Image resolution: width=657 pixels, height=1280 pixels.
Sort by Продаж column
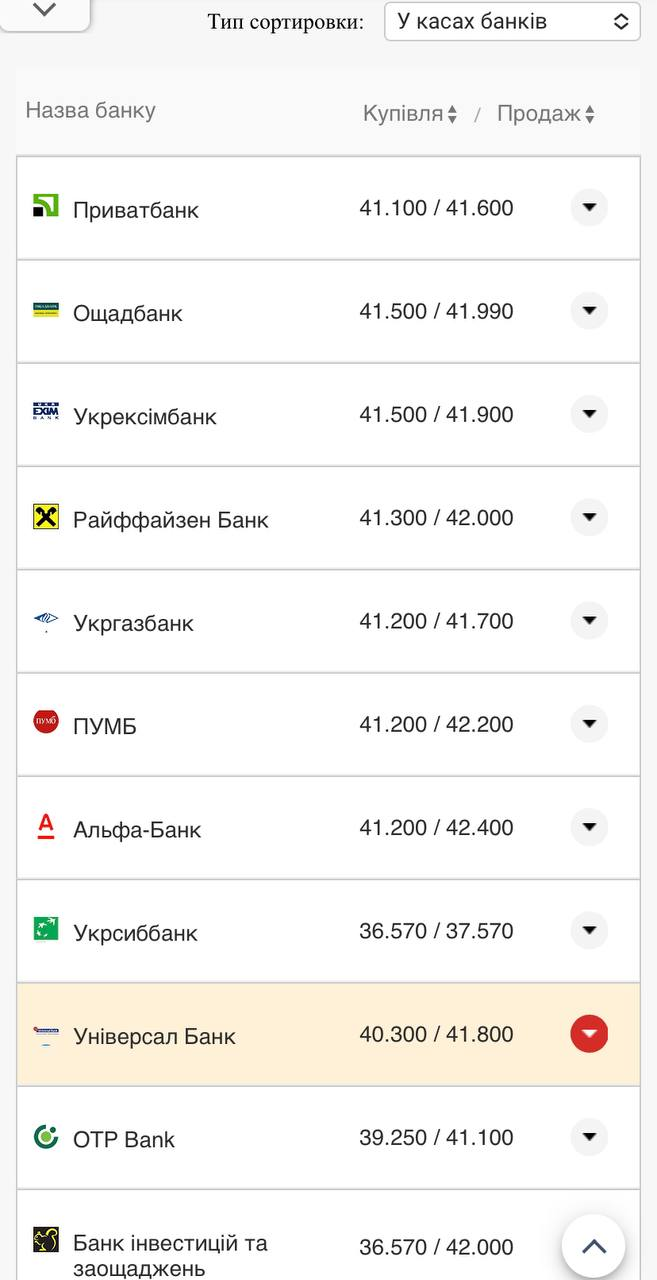[546, 114]
